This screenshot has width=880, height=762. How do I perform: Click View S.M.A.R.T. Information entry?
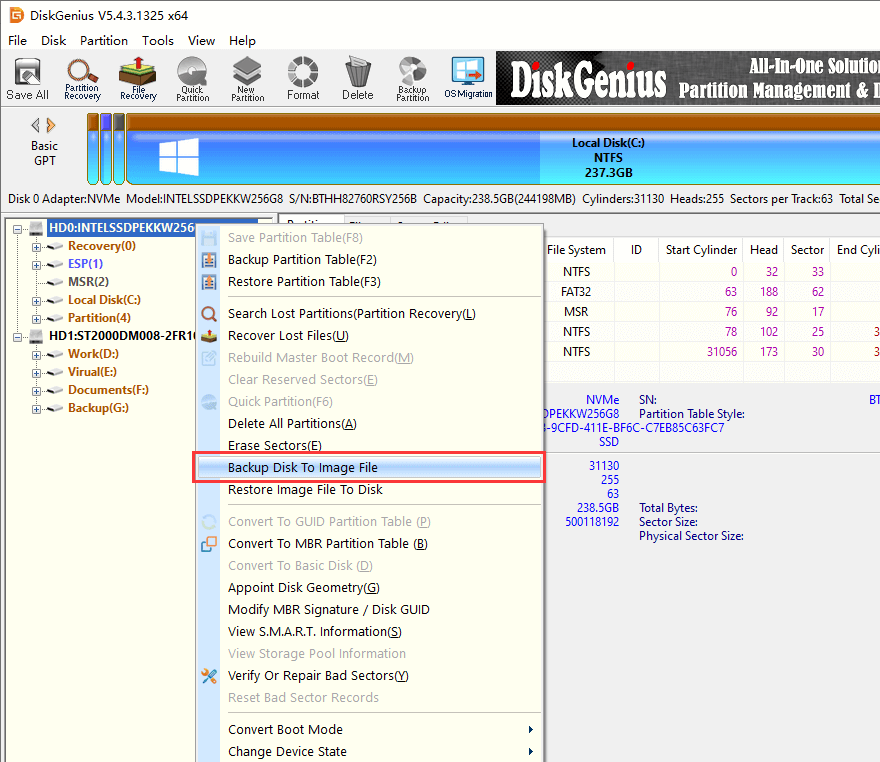(x=314, y=632)
